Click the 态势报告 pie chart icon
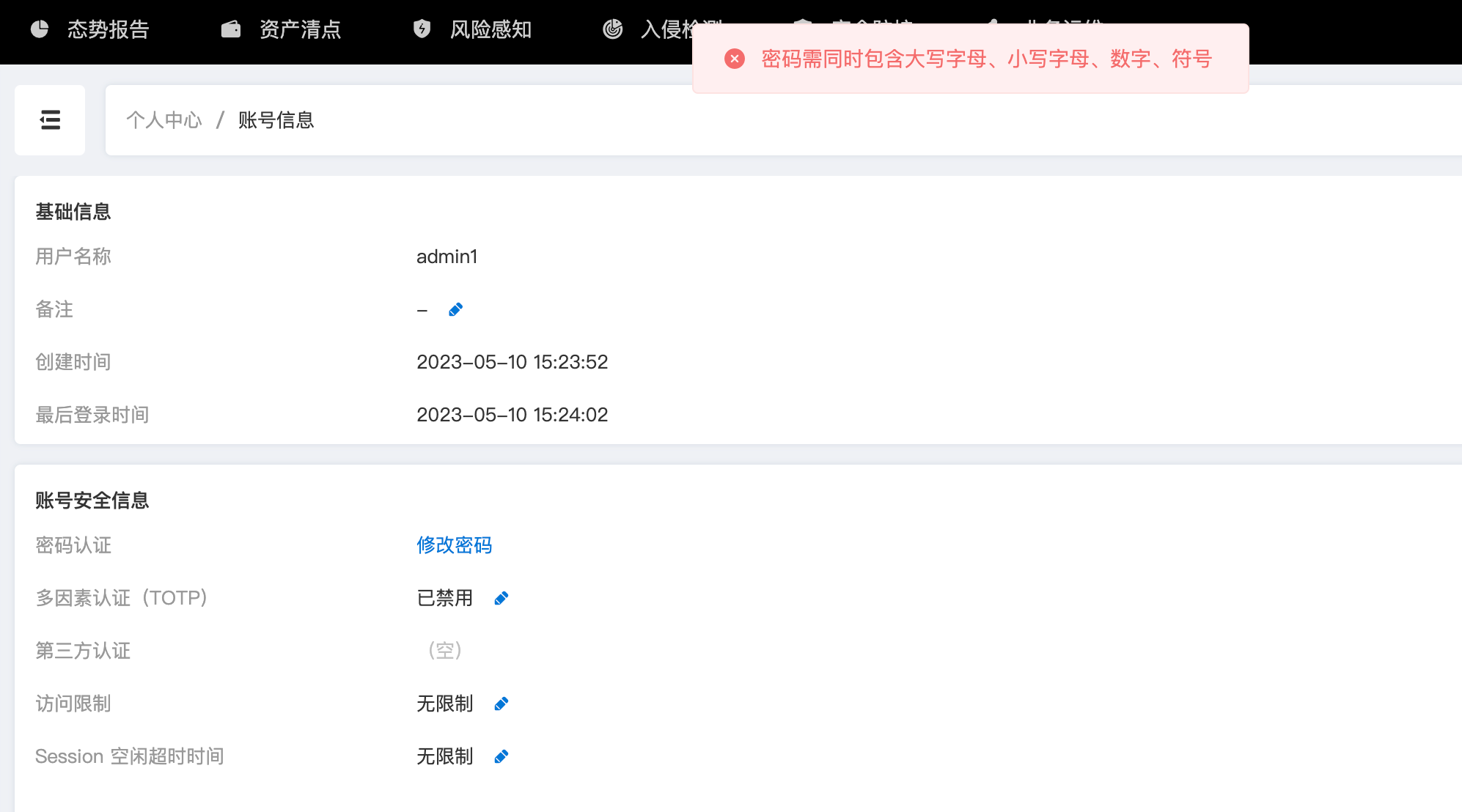Viewport: 1462px width, 812px height. coord(40,29)
